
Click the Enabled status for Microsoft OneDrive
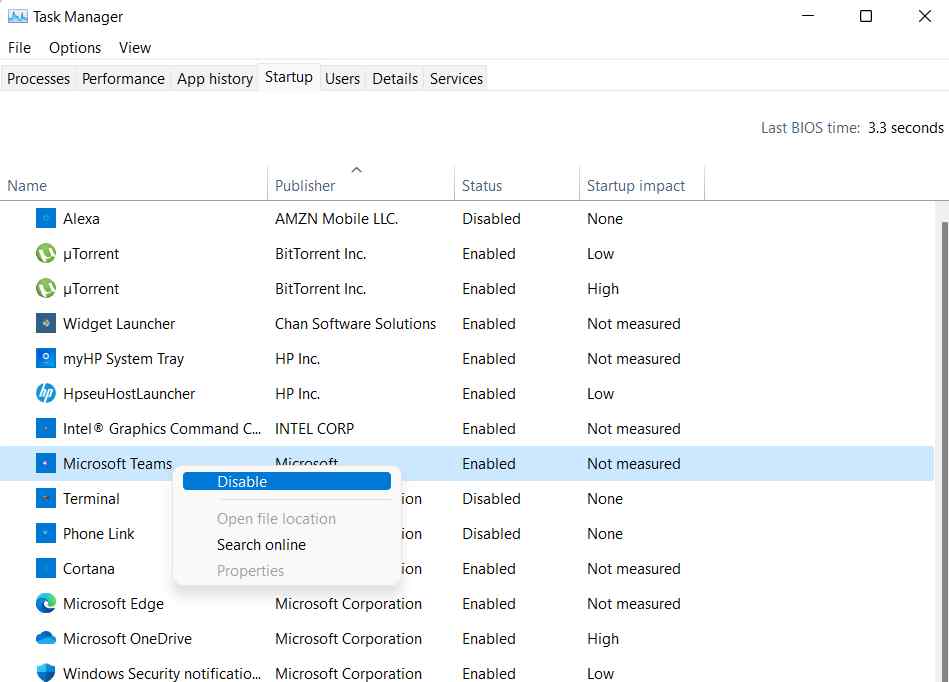pyautogui.click(x=489, y=639)
